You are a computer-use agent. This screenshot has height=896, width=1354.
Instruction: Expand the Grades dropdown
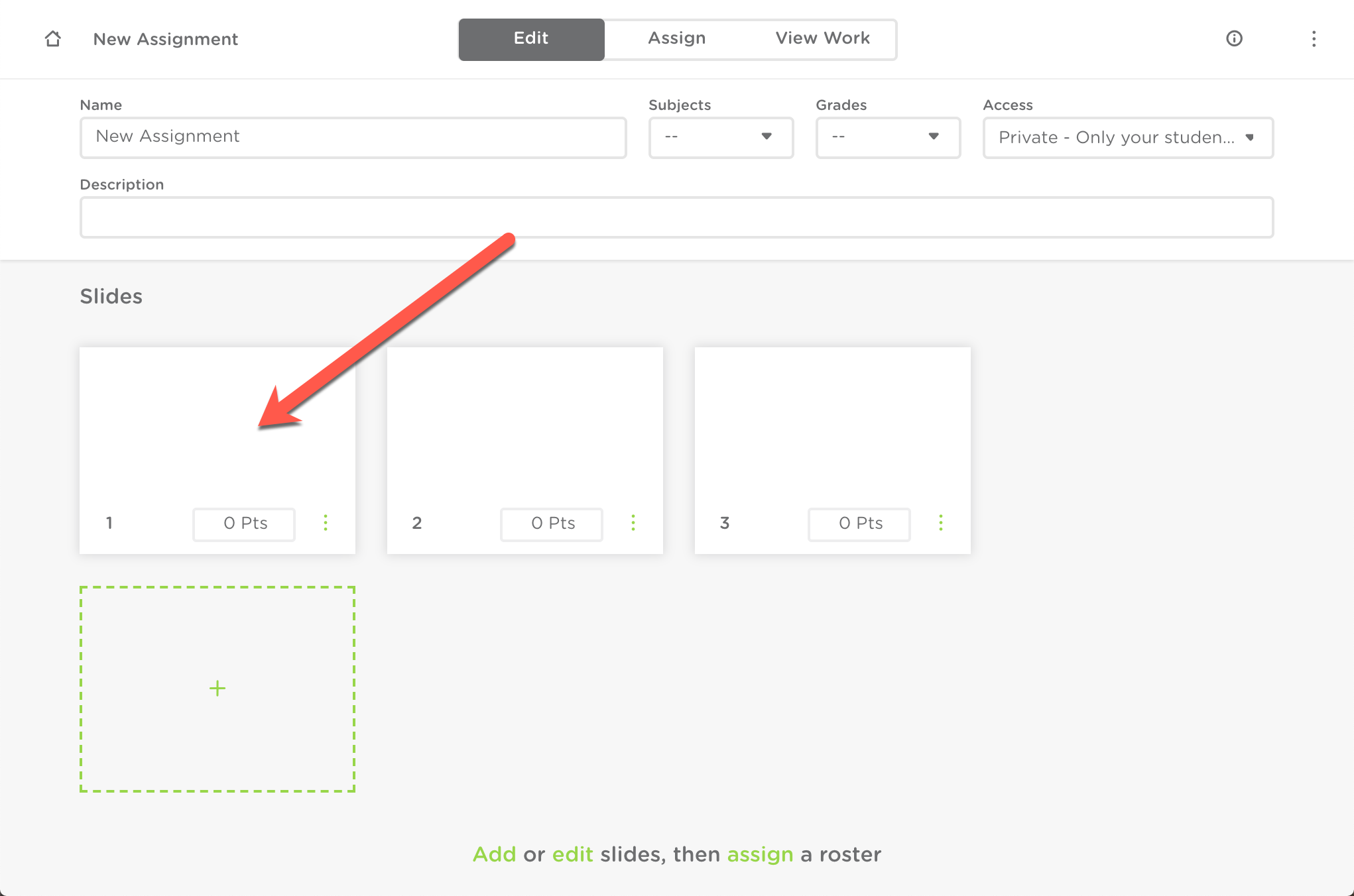(x=888, y=137)
